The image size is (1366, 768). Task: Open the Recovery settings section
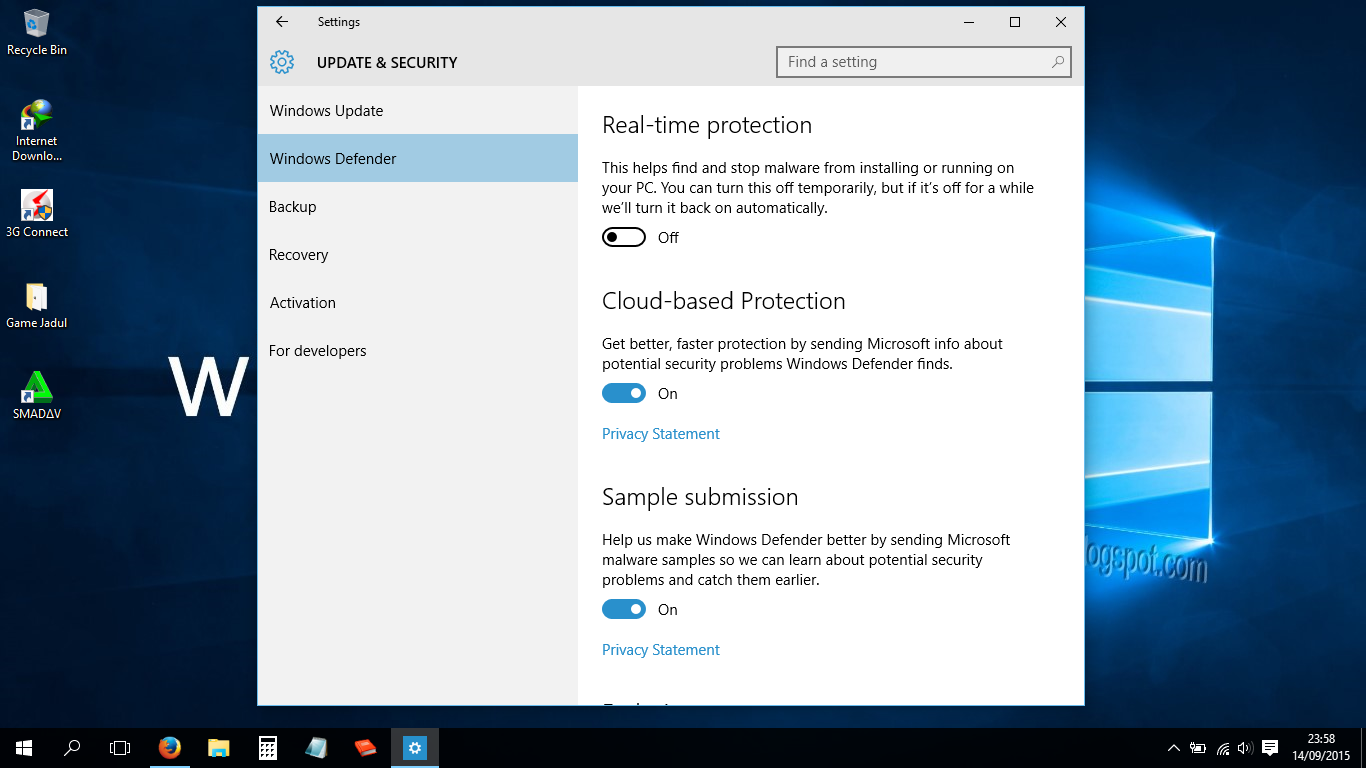click(x=299, y=255)
